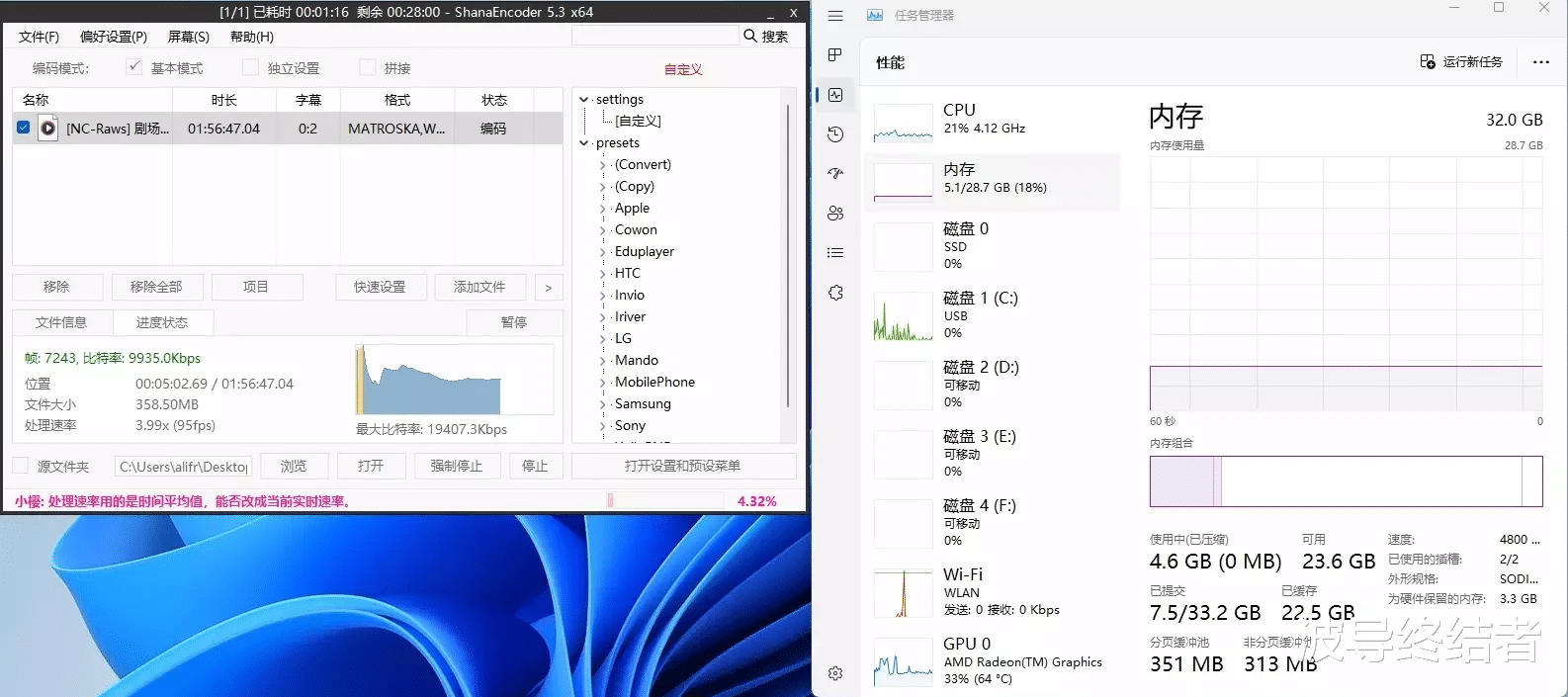Image resolution: width=1568 pixels, height=697 pixels.
Task: Open Processes page icon in Task Manager sidebar
Action: point(835,55)
